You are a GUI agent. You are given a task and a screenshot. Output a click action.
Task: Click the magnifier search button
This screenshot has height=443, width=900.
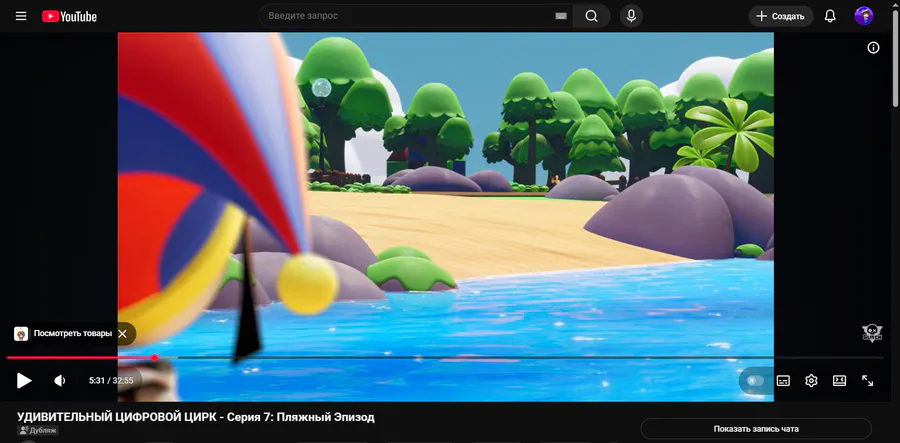[592, 16]
